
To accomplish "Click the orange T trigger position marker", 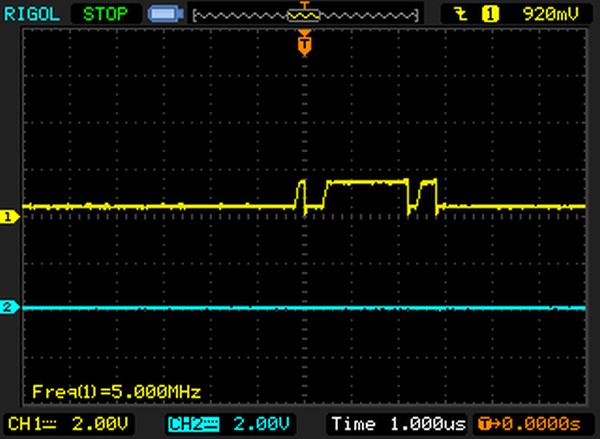I will [x=305, y=43].
